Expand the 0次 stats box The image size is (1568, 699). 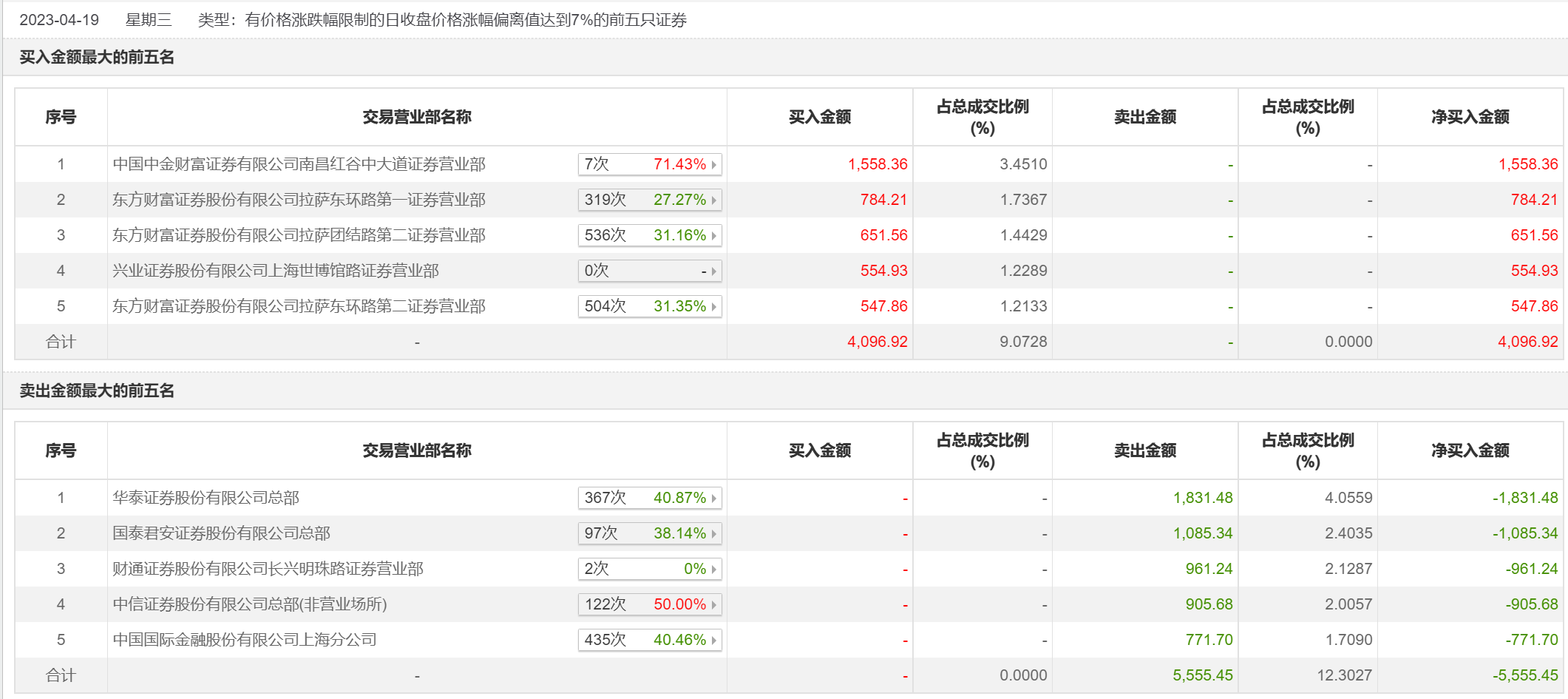(x=650, y=271)
